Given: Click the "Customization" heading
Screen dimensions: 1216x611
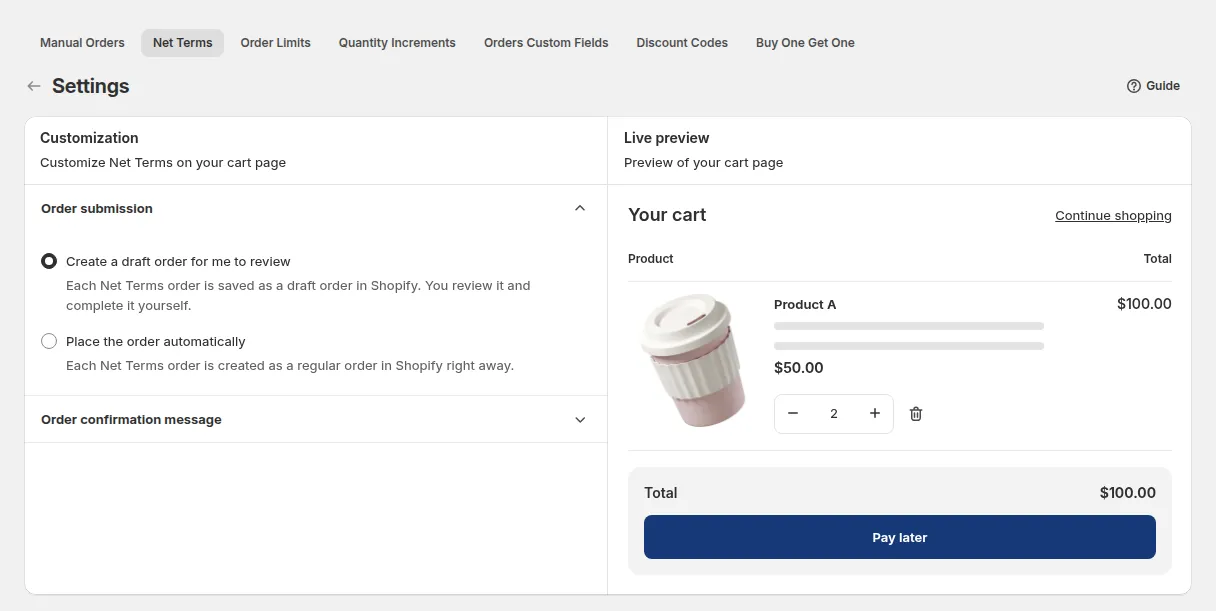Looking at the screenshot, I should [x=89, y=138].
